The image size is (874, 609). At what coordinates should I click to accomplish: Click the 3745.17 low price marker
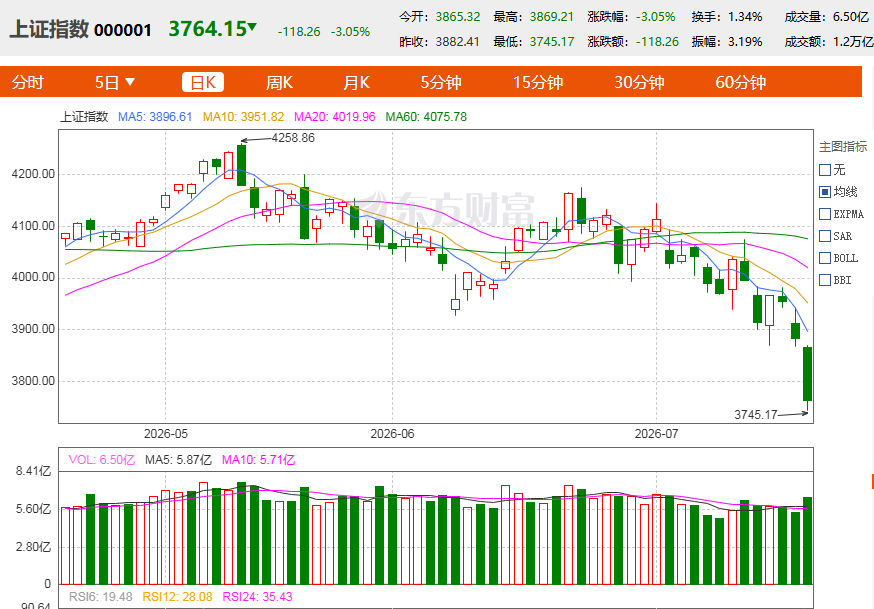pyautogui.click(x=755, y=415)
